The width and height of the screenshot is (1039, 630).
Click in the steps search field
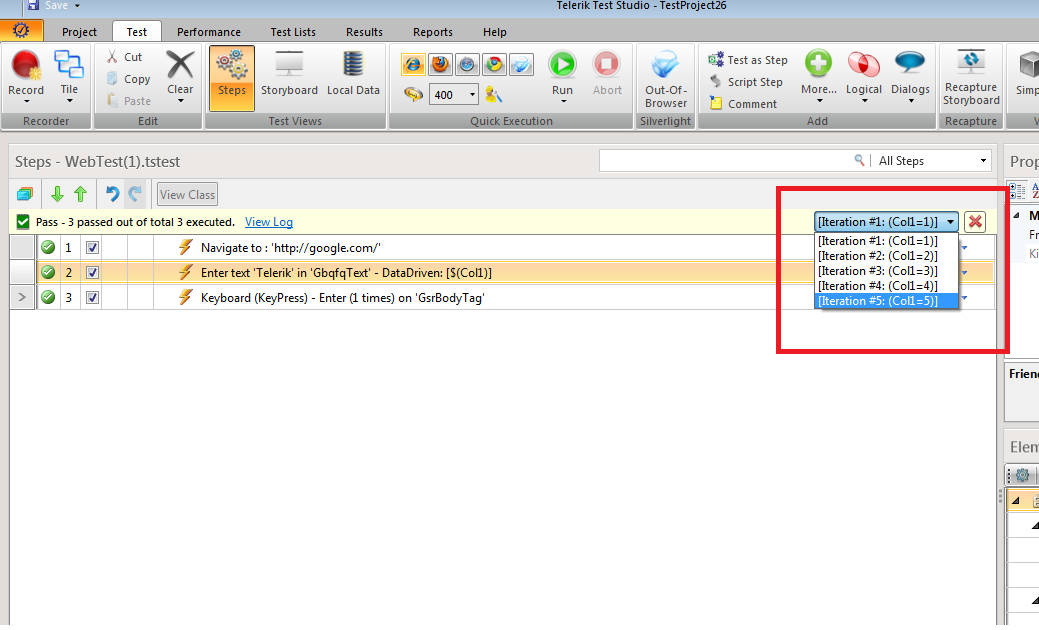[x=726, y=161]
